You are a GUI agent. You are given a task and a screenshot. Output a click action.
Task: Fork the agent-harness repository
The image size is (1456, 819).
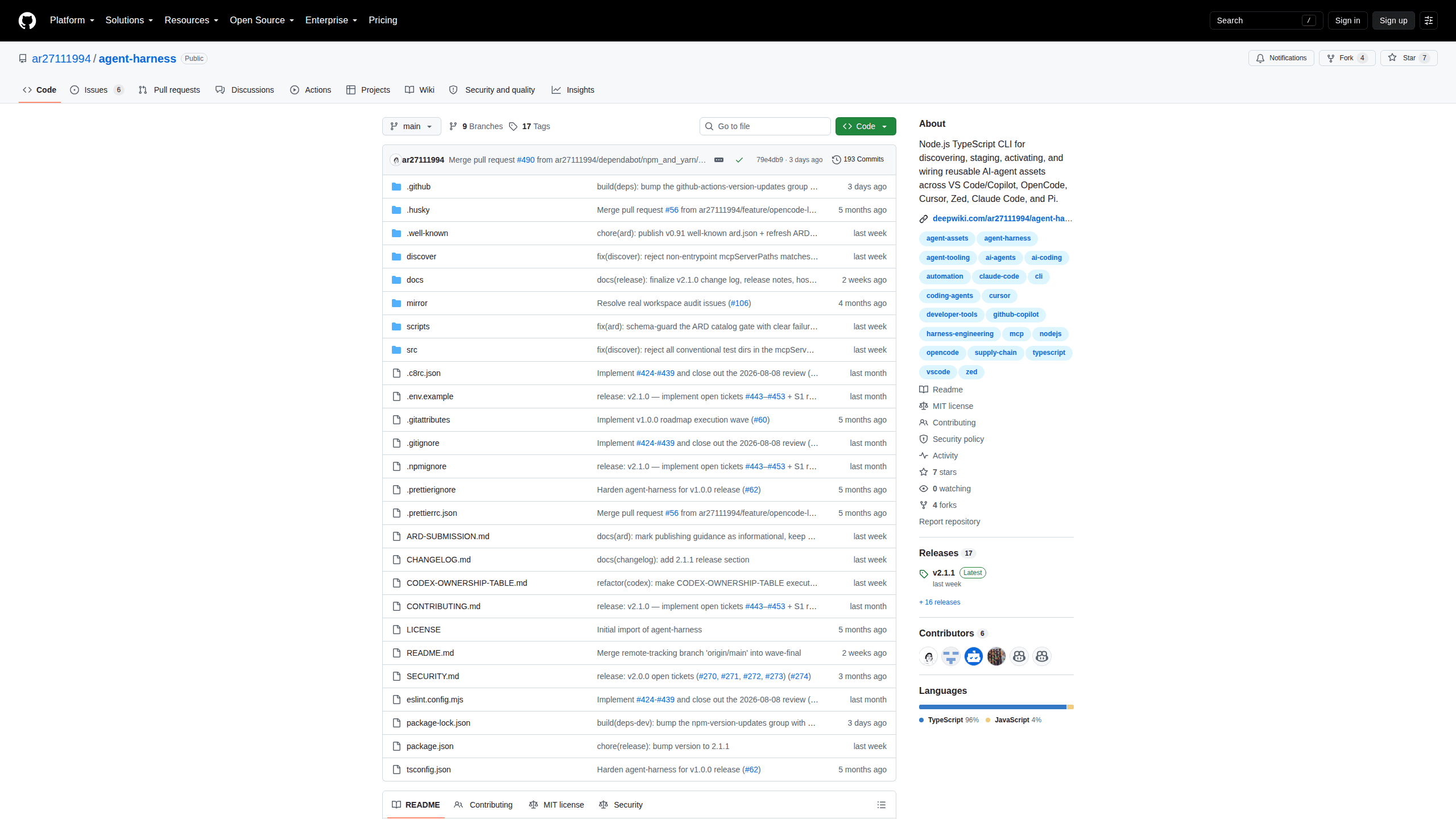click(x=1347, y=58)
